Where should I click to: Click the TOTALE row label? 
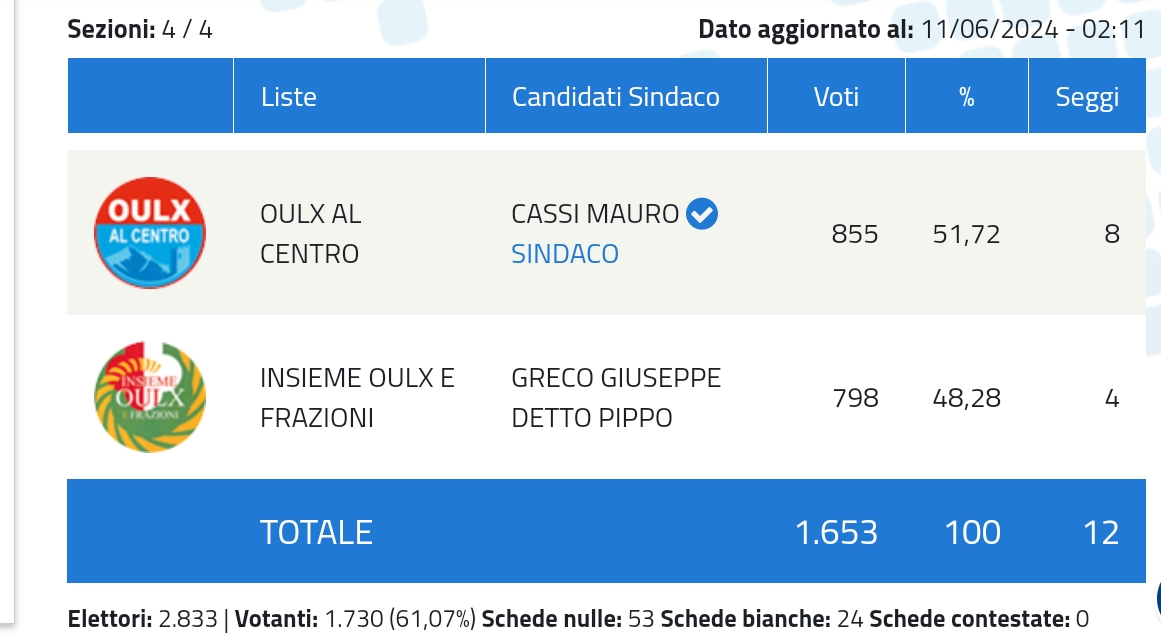(x=316, y=532)
